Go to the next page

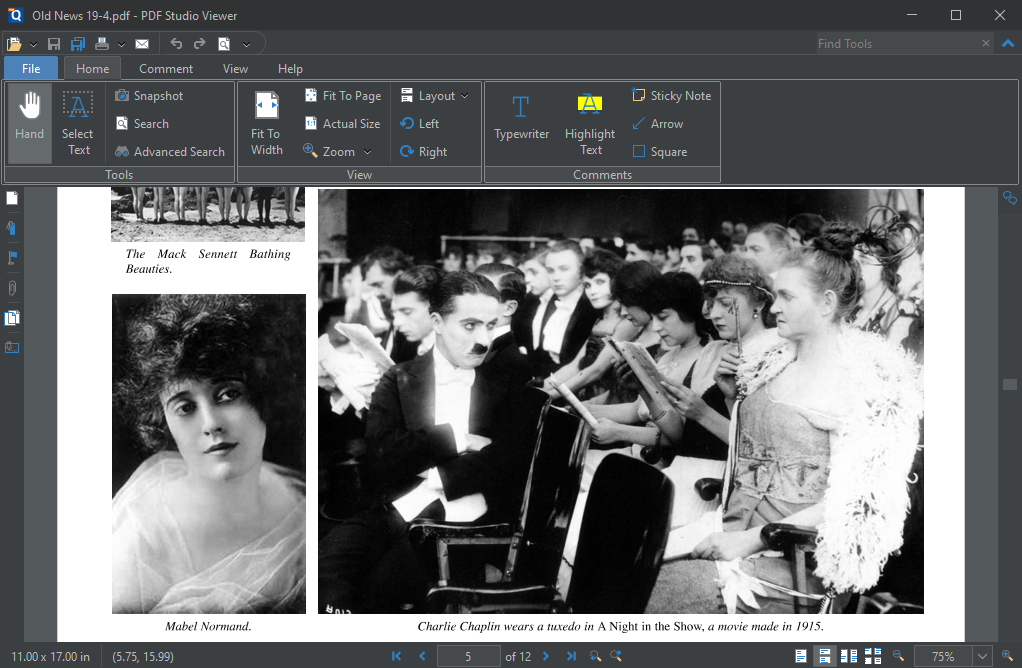546,656
